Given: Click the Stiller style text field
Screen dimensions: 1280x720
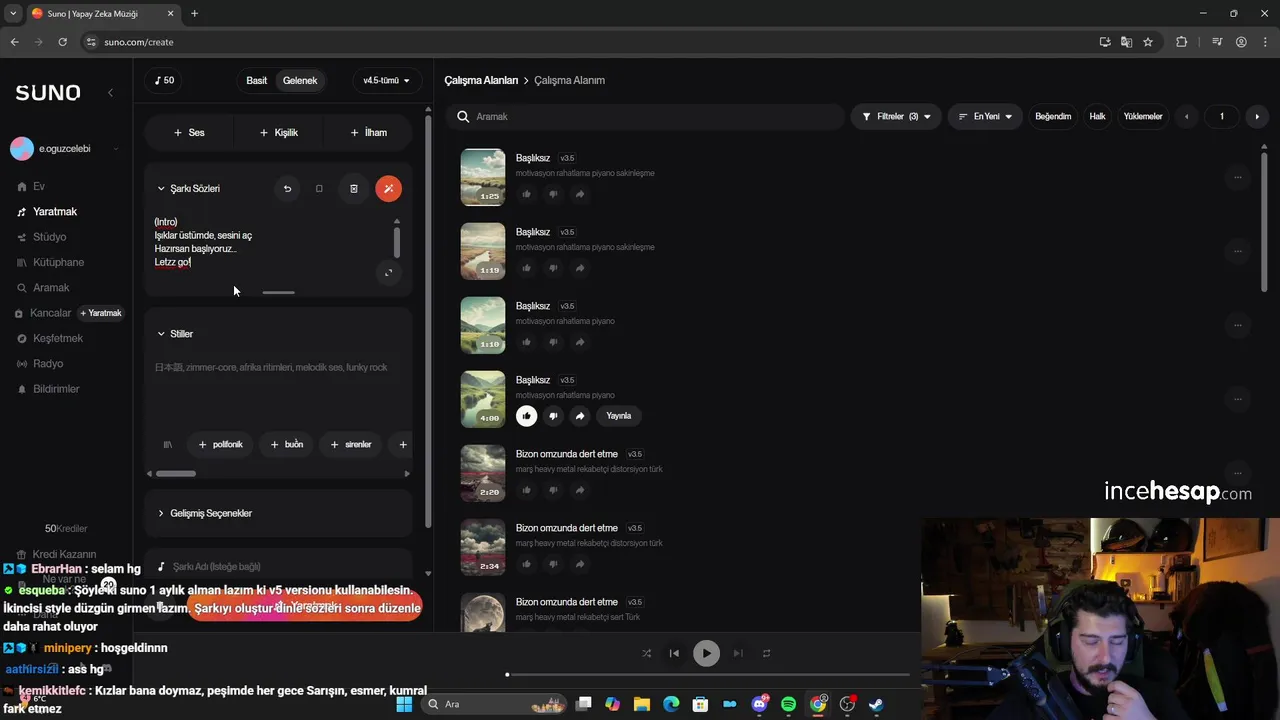Looking at the screenshot, I should point(278,390).
